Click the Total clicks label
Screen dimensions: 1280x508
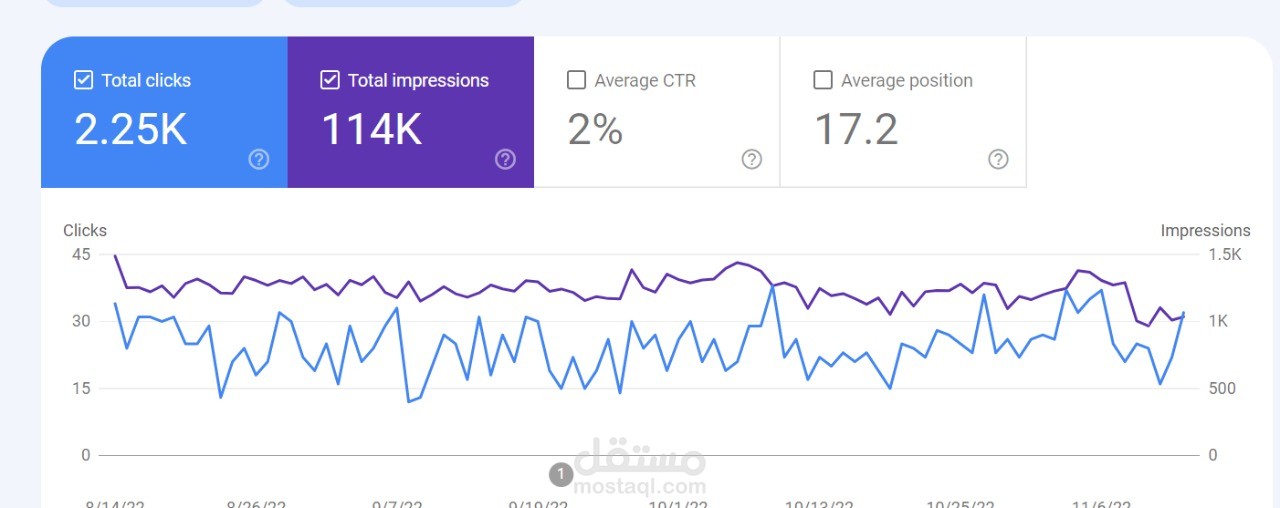146,81
